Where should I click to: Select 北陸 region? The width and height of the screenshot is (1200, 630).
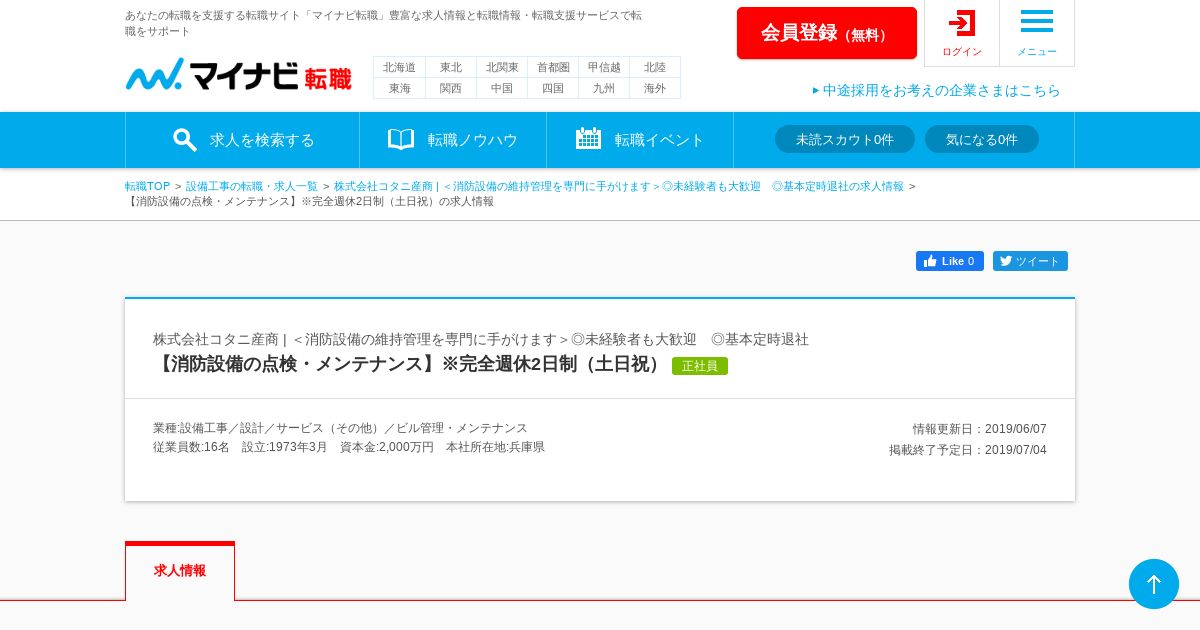[x=655, y=67]
